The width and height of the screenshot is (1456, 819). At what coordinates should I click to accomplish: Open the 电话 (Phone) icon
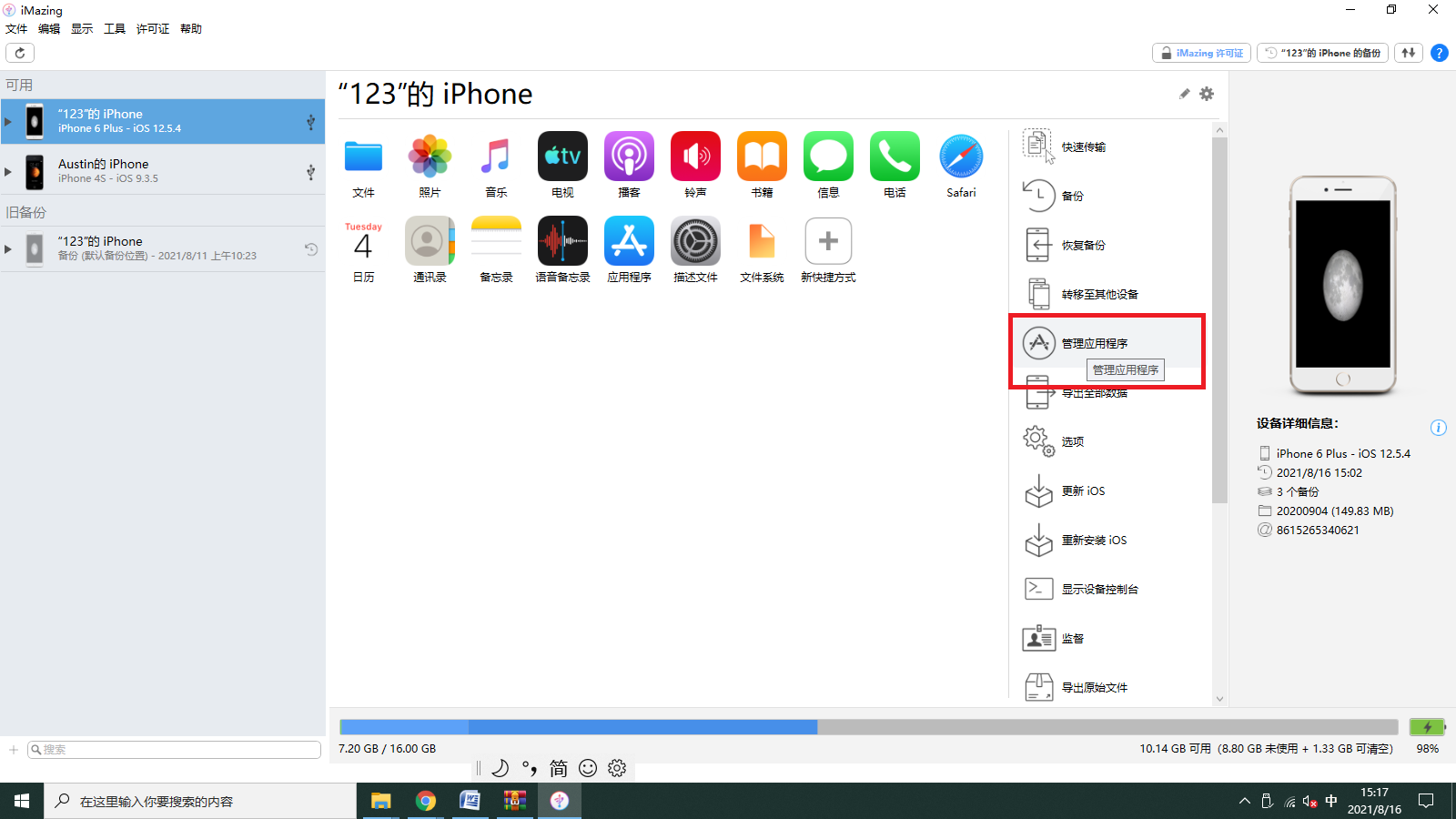pyautogui.click(x=895, y=157)
